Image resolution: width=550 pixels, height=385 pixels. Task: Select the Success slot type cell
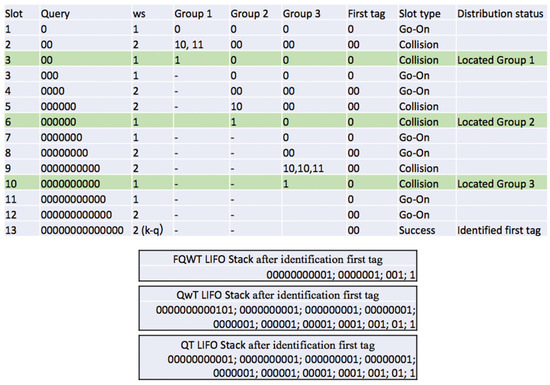point(417,230)
